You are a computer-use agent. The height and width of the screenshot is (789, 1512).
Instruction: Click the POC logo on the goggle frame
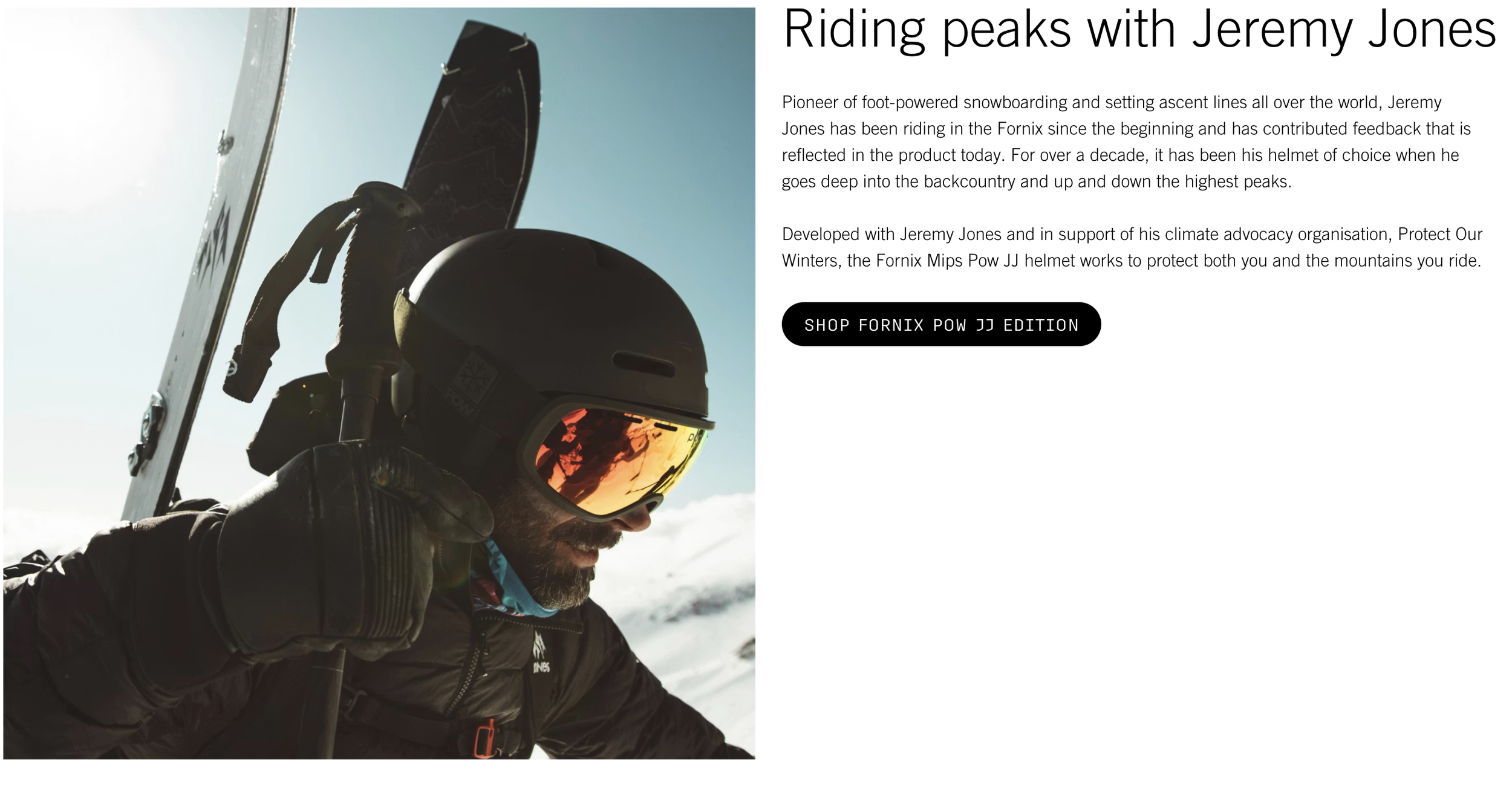696,436
